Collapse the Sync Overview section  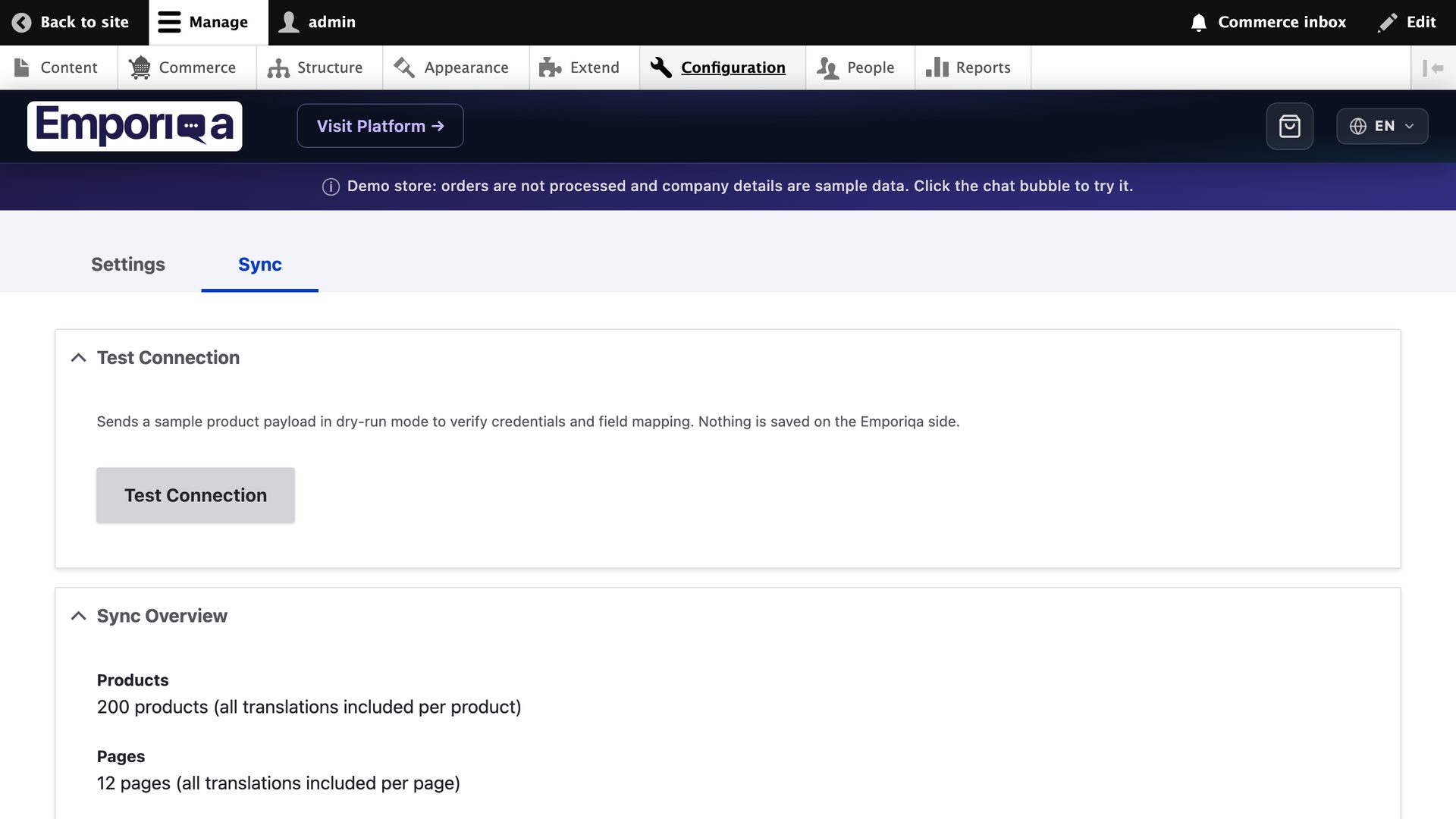[x=162, y=616]
